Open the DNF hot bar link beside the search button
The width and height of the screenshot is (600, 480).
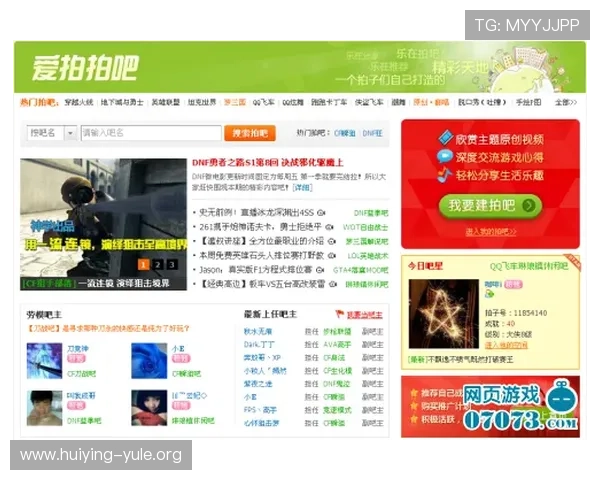click(372, 133)
